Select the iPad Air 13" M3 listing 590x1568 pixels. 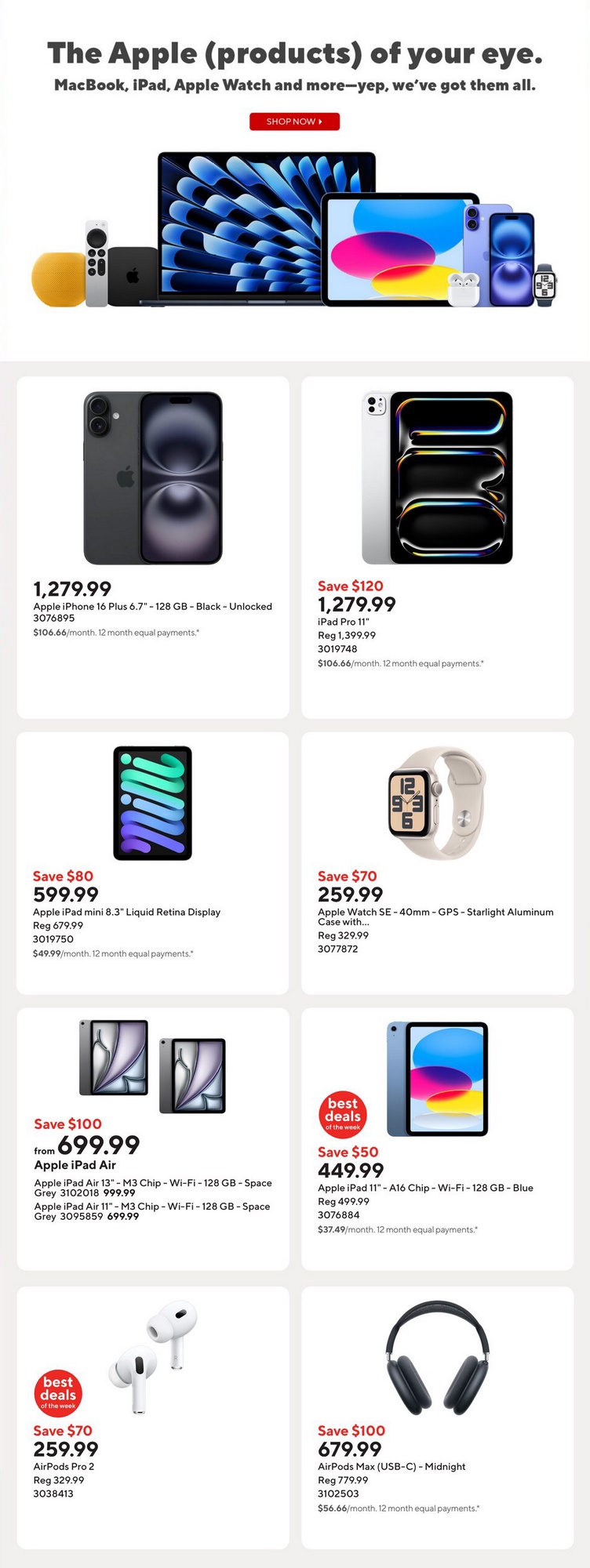pyautogui.click(x=152, y=1187)
